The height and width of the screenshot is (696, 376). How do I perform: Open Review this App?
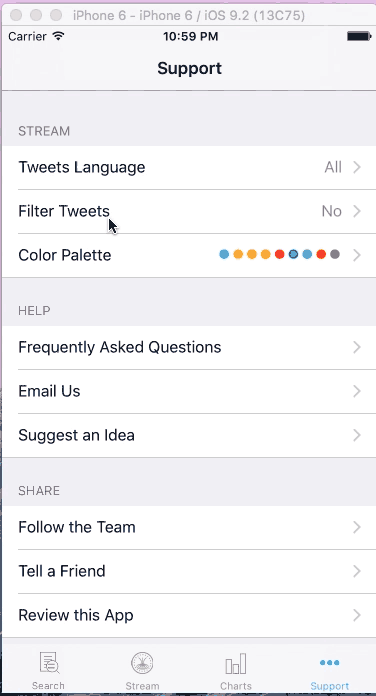pos(189,615)
